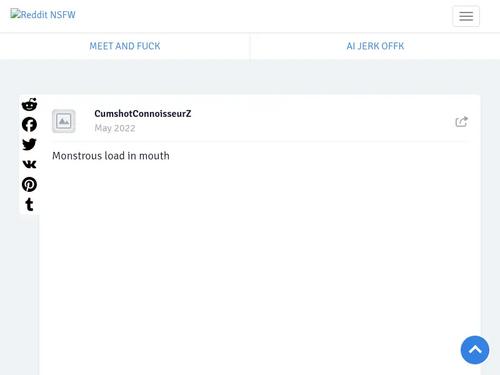Image resolution: width=500 pixels, height=375 pixels.
Task: Share post on Twitter
Action: click(29, 144)
